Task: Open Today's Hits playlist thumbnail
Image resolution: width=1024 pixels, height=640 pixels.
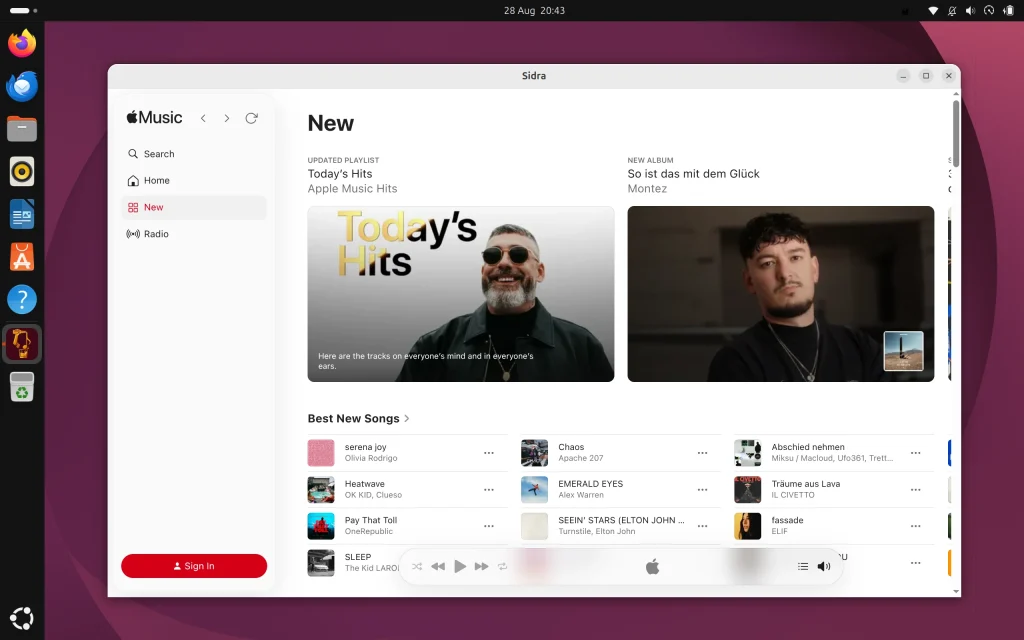Action: [x=460, y=294]
